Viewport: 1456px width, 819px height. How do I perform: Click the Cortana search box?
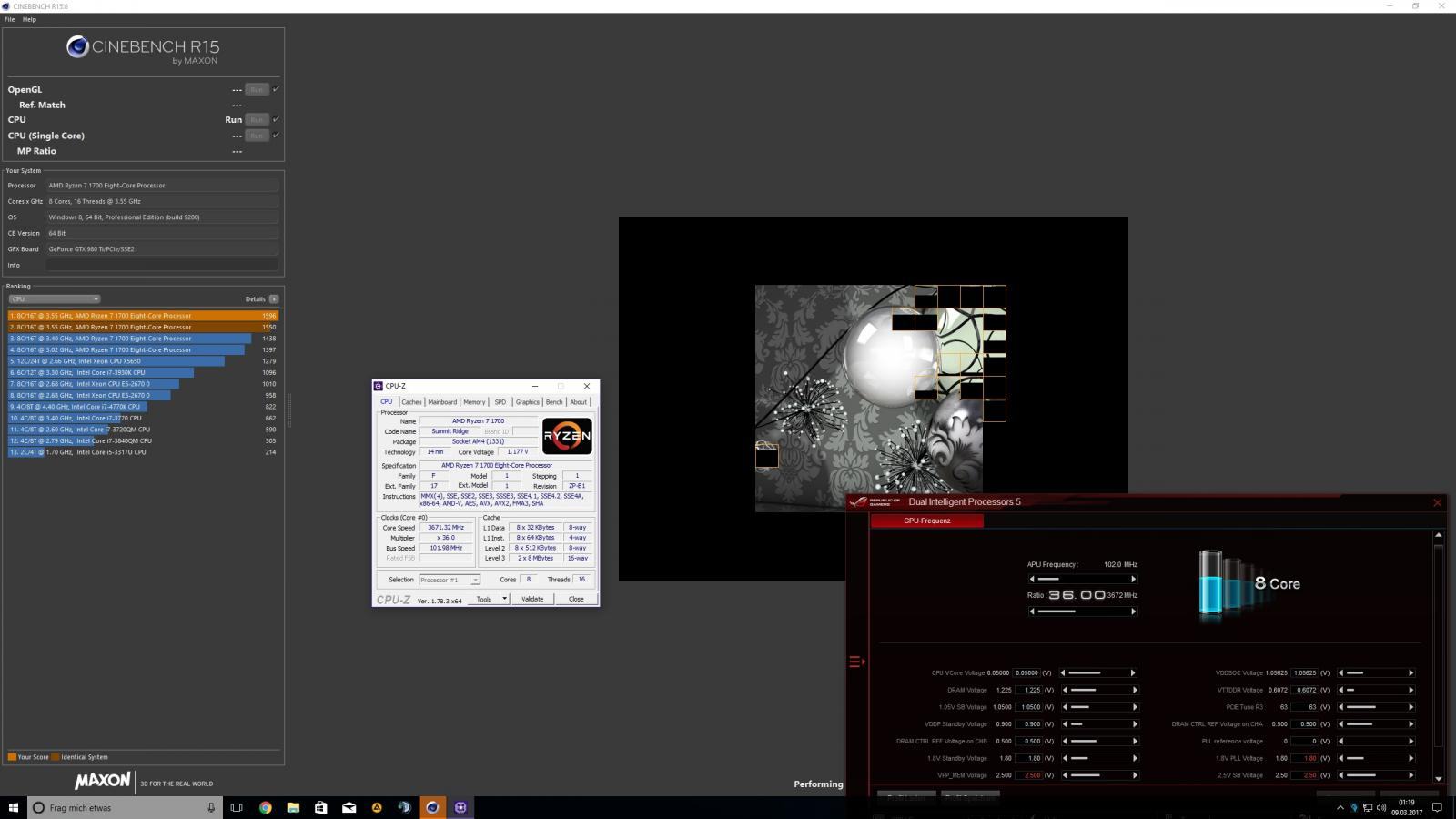124,807
